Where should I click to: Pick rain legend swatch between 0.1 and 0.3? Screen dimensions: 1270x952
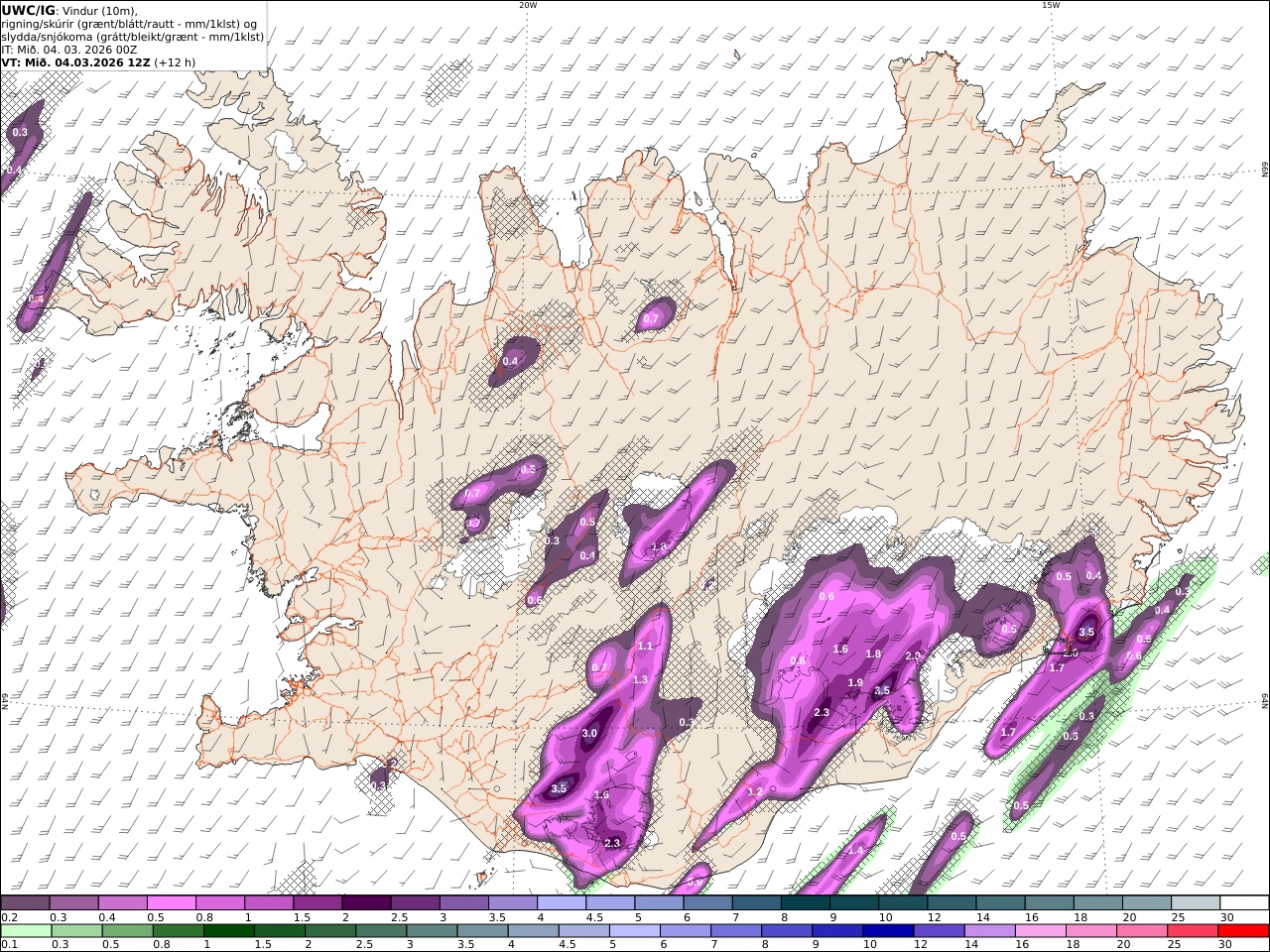(27, 931)
